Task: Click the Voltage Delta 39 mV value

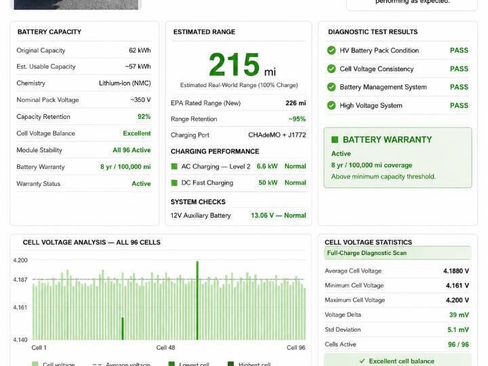Action: pyautogui.click(x=459, y=315)
